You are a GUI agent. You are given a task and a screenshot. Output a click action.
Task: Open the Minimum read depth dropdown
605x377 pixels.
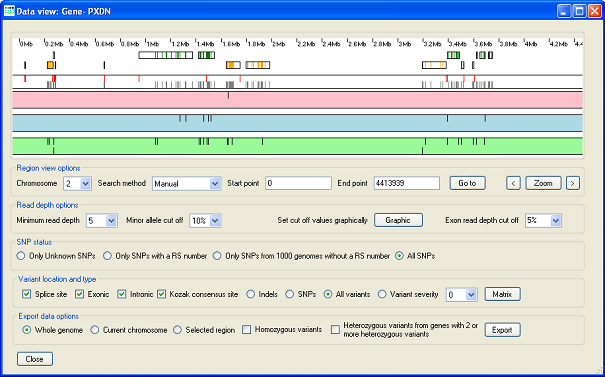[x=112, y=221]
